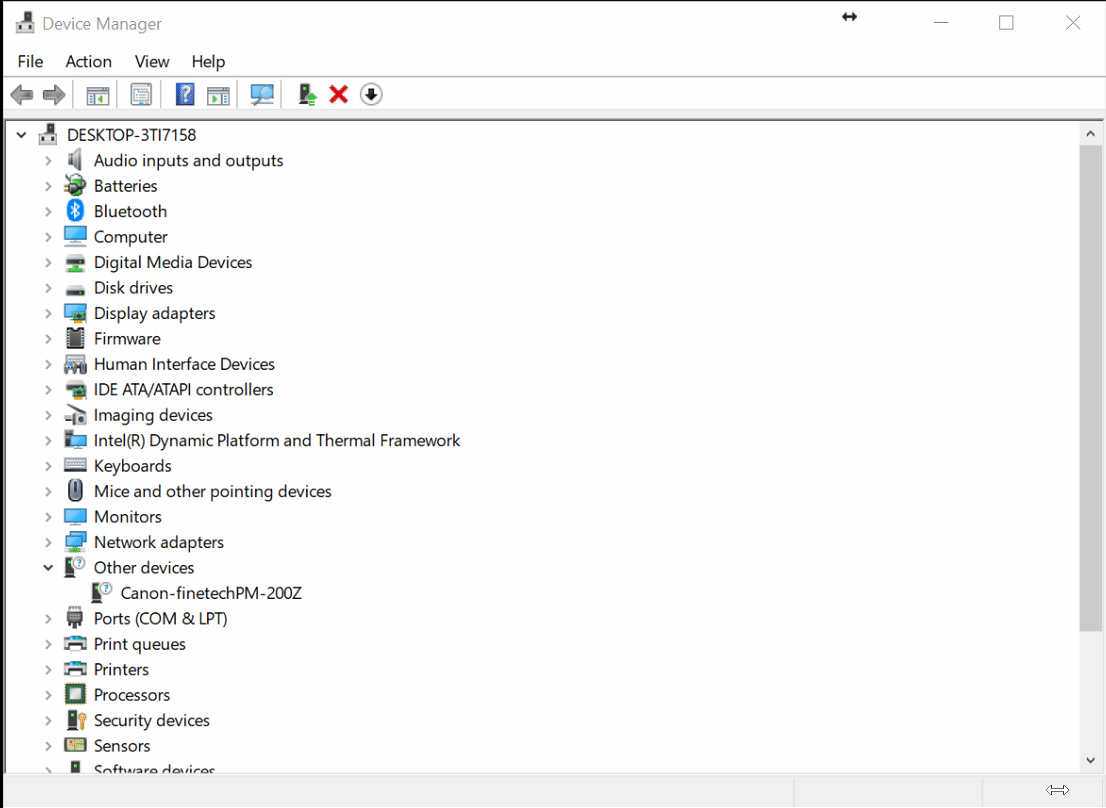Minimize the Device Manager window
This screenshot has height=808, width=1106.
[941, 23]
